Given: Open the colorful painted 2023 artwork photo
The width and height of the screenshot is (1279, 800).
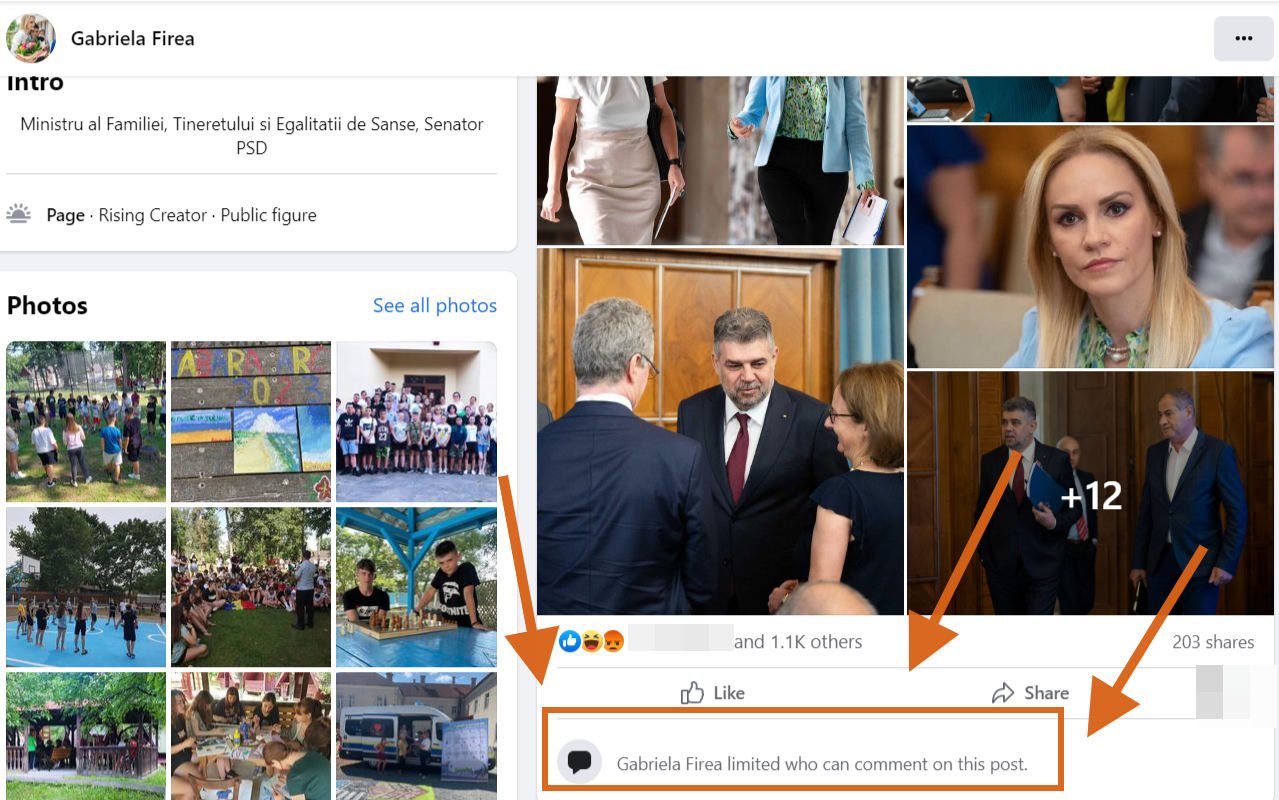Looking at the screenshot, I should click(x=251, y=421).
